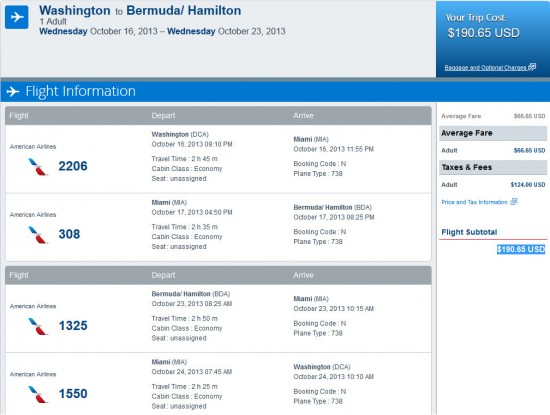Open Baggage and Optional Charges link

(485, 67)
